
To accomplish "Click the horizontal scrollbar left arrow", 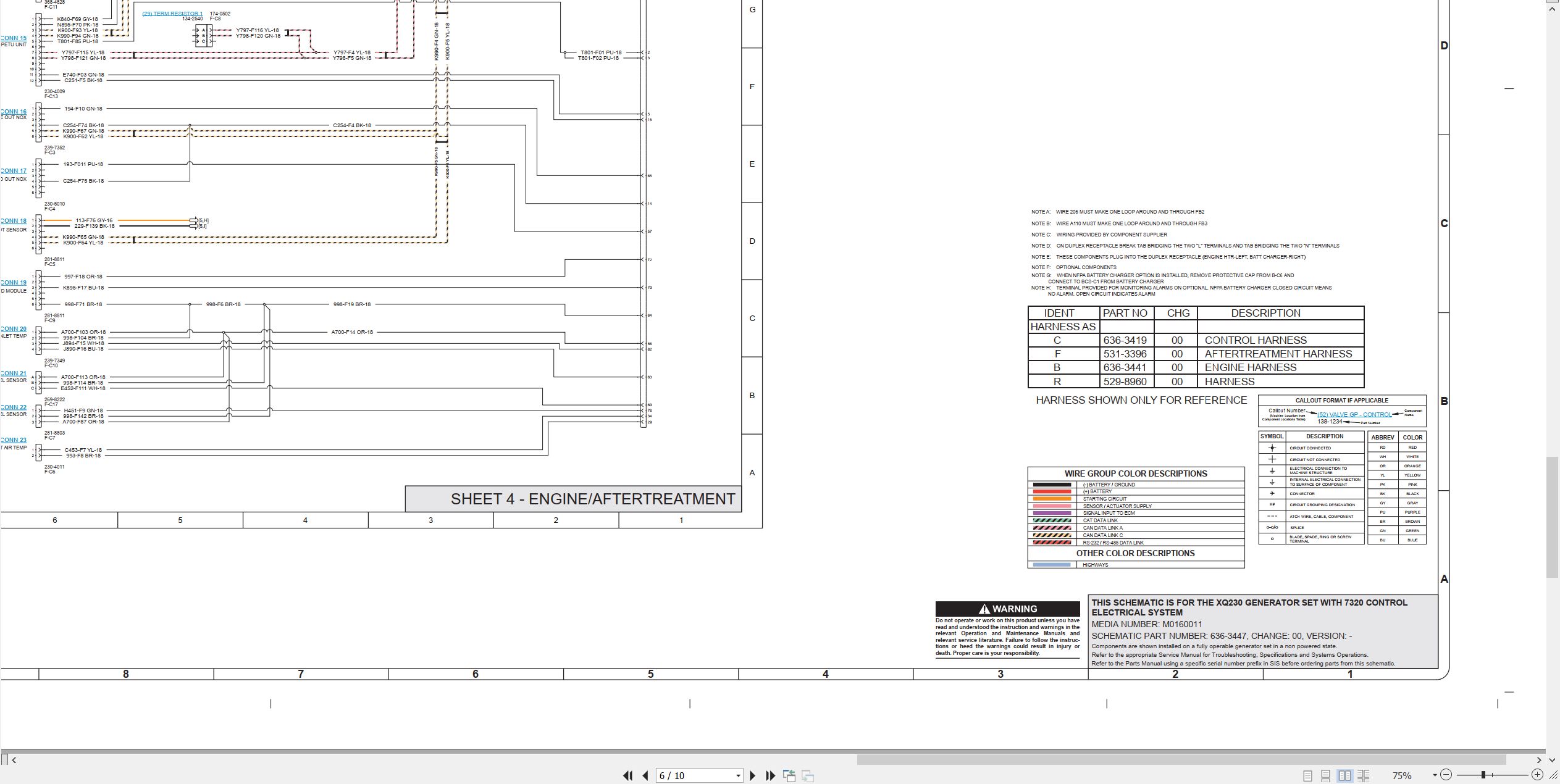I will (x=14, y=760).
